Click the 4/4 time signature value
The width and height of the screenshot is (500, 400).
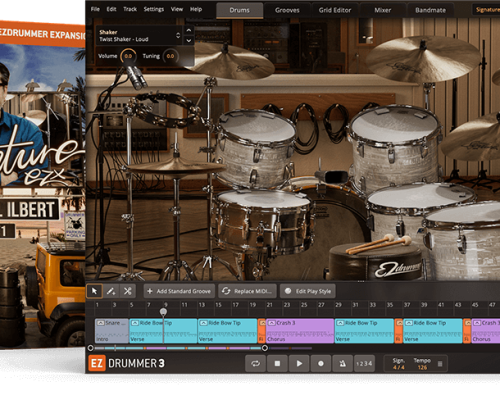pos(398,367)
